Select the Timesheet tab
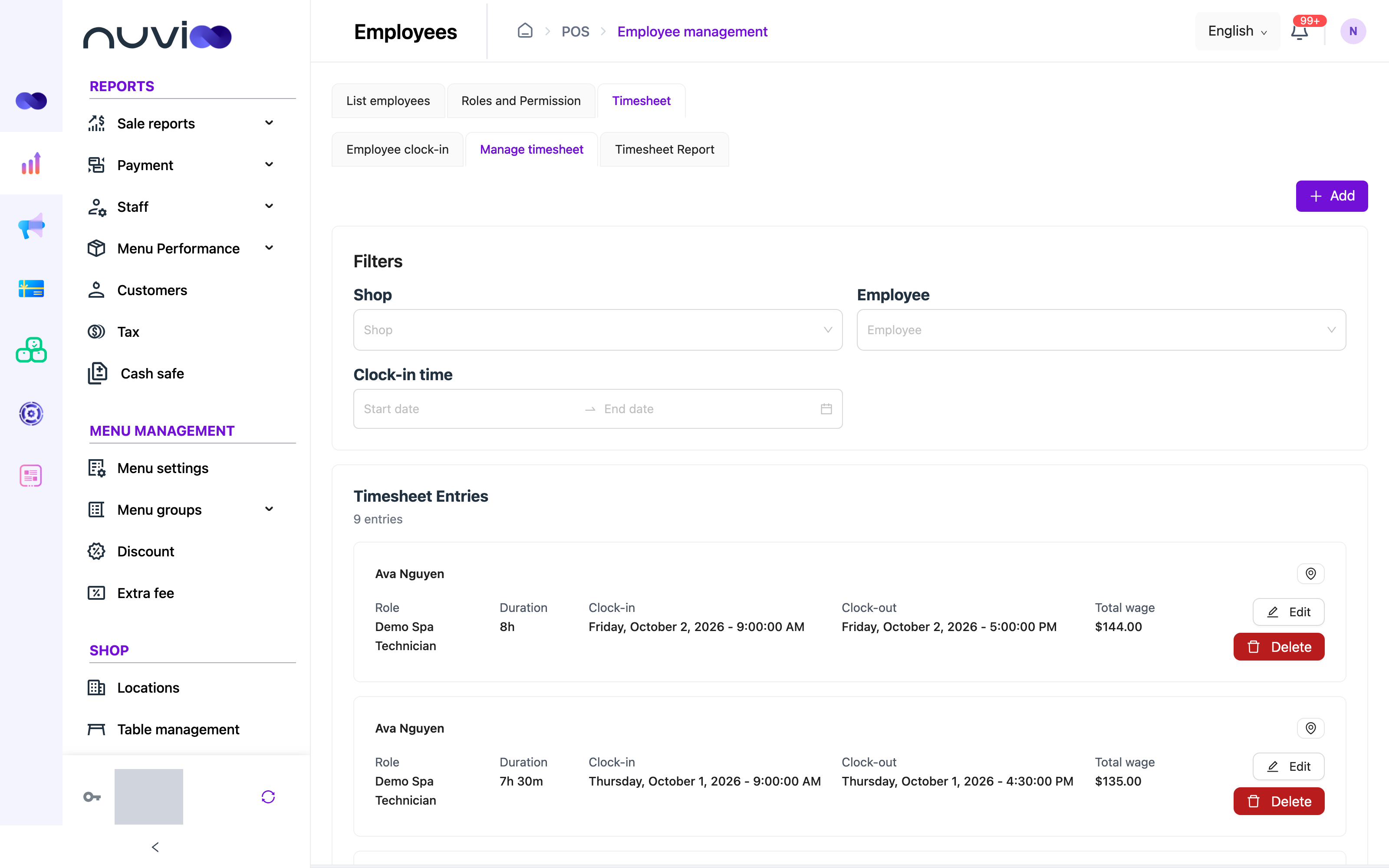 point(641,101)
